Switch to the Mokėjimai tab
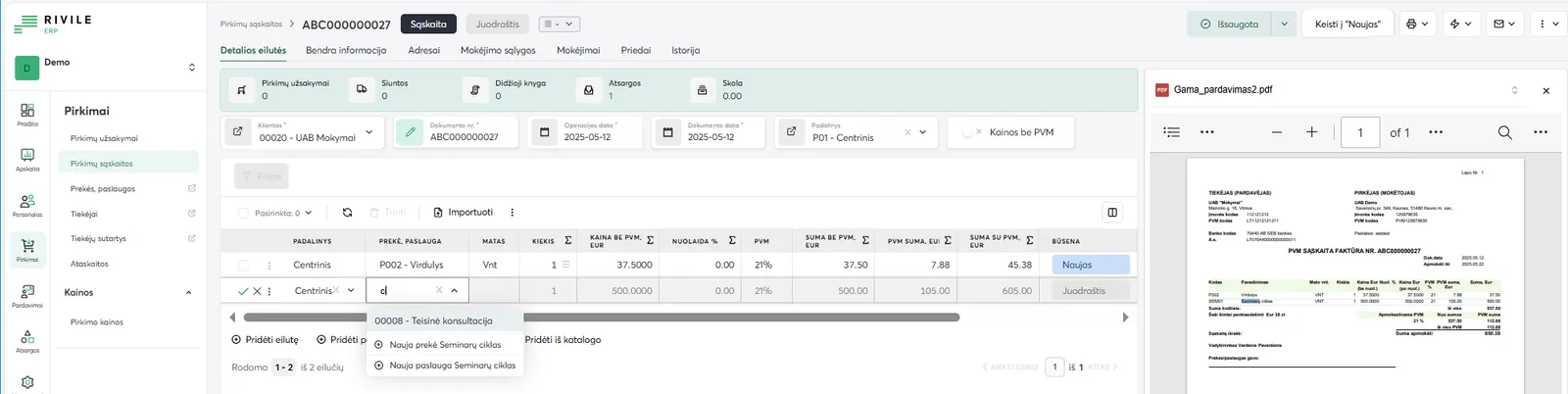 coord(578,50)
